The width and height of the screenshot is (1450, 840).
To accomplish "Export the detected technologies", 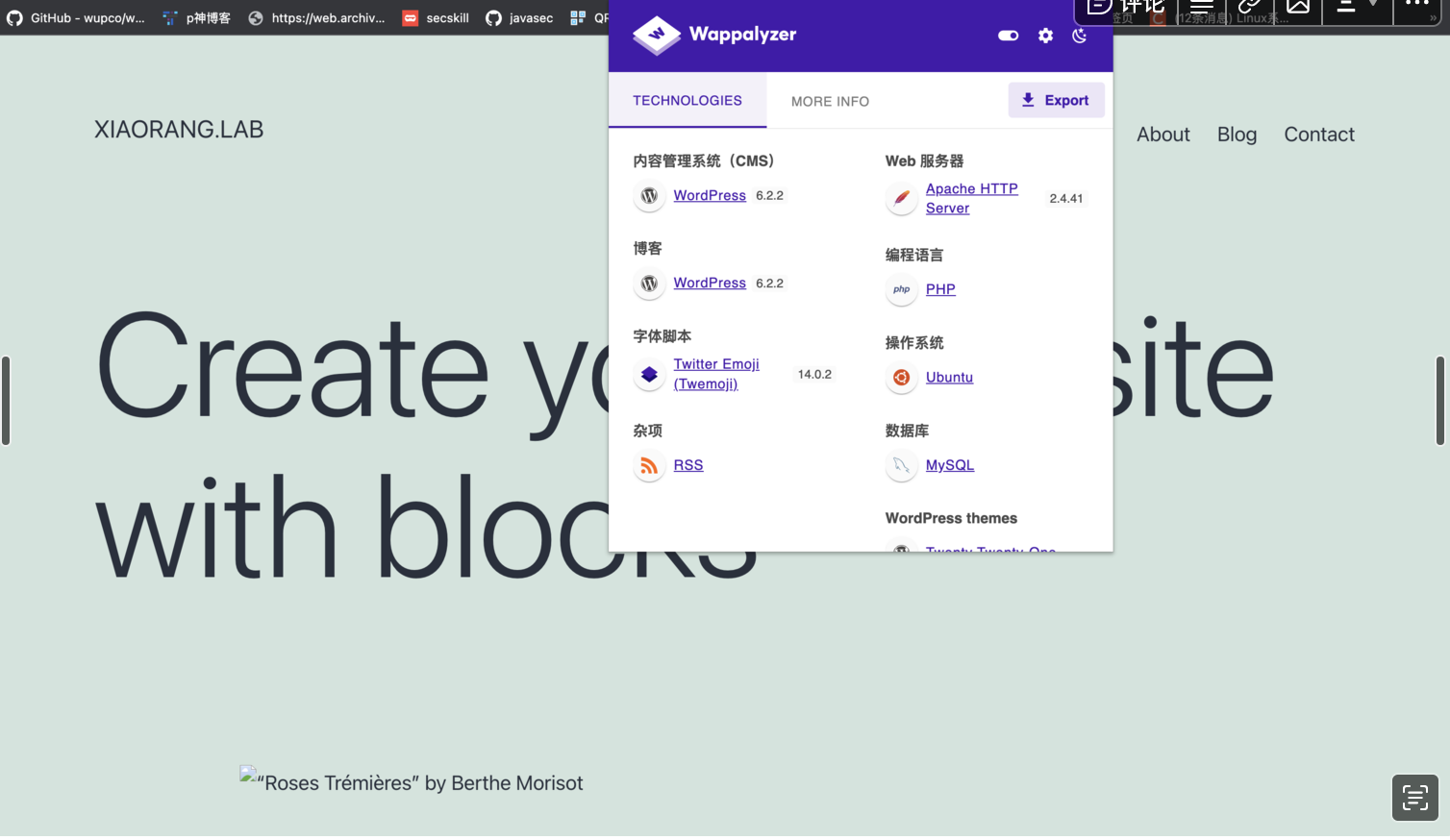I will 1056,100.
